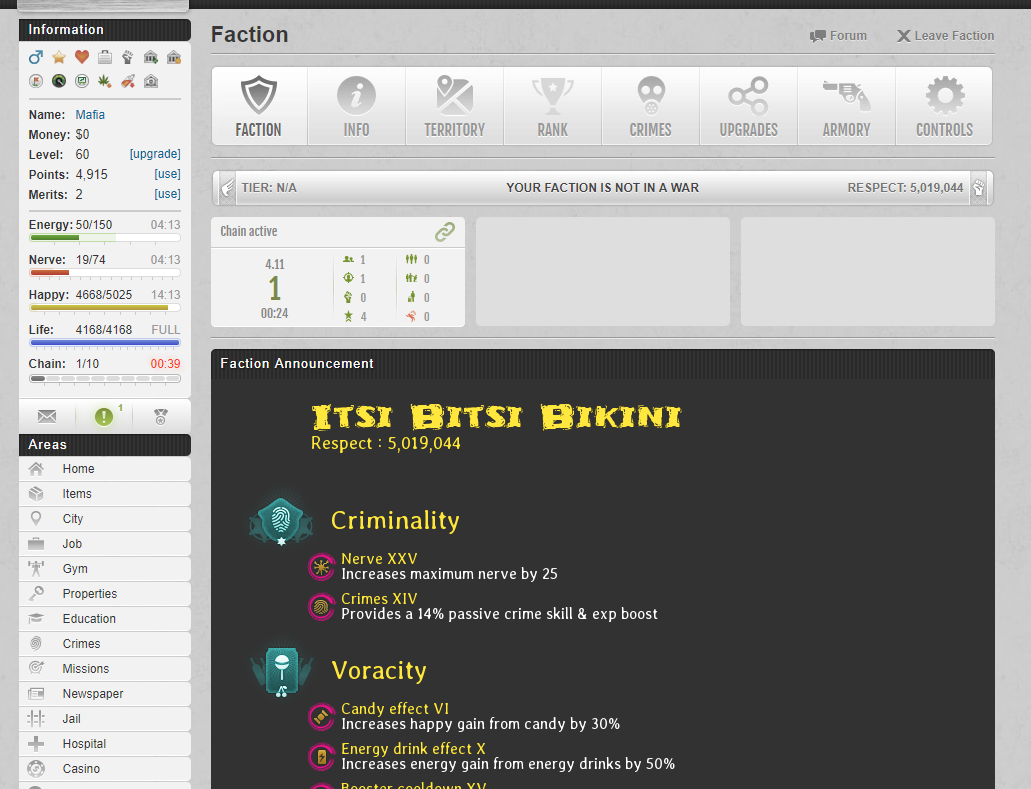Click the heart life icon
The height and width of the screenshot is (789, 1031).
coord(81,57)
